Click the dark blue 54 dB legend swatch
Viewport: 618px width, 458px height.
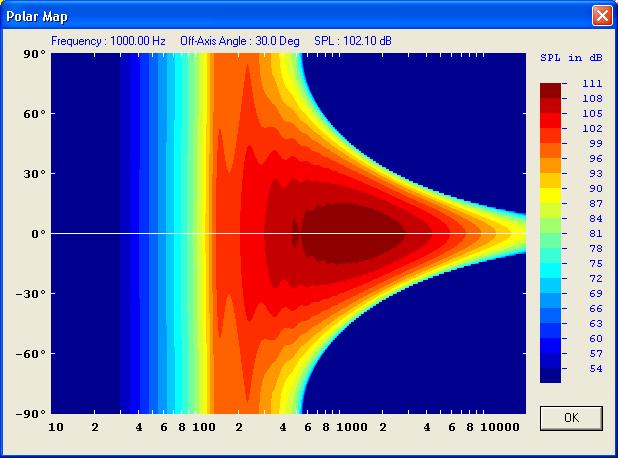[x=550, y=375]
